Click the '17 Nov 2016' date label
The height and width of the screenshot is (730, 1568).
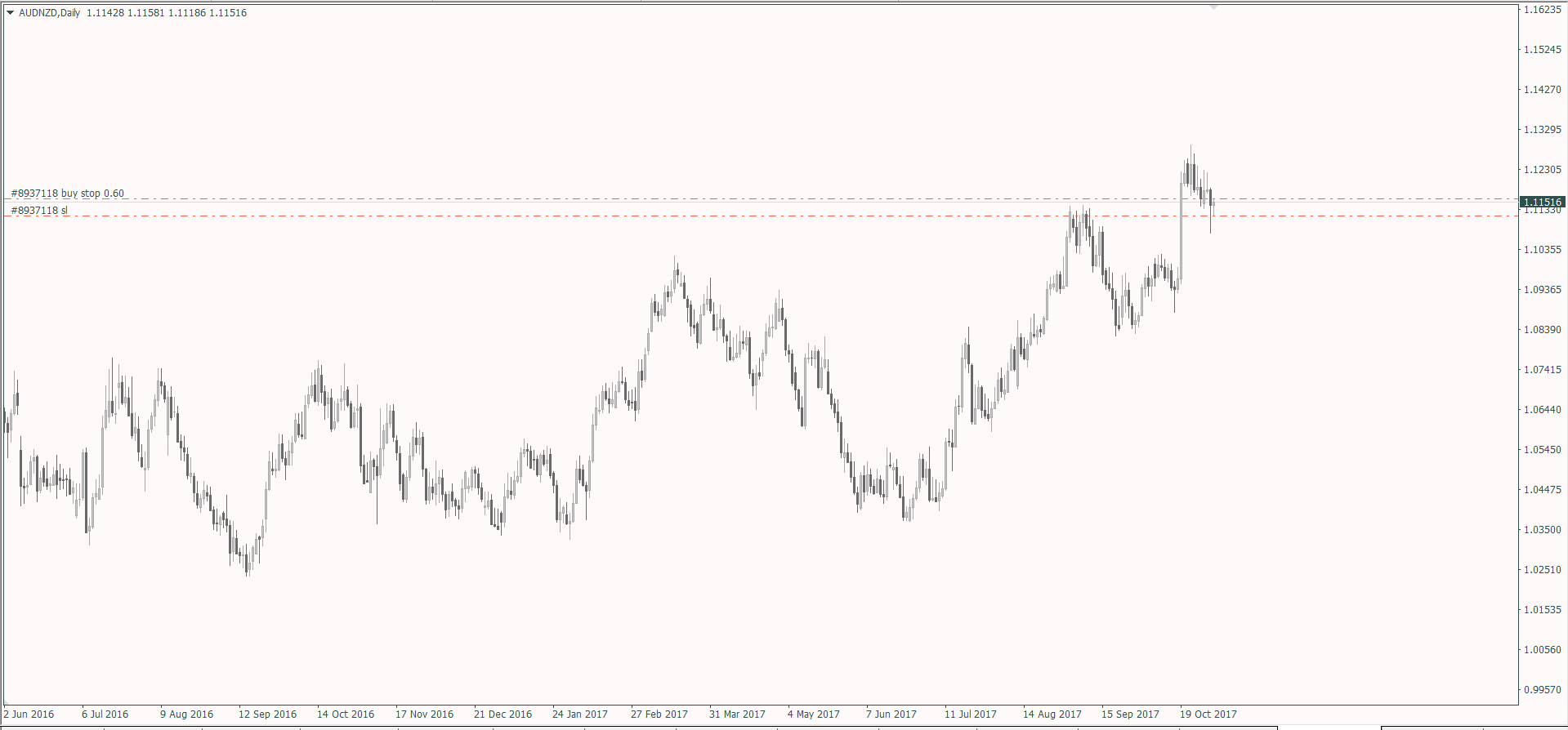pyautogui.click(x=425, y=714)
